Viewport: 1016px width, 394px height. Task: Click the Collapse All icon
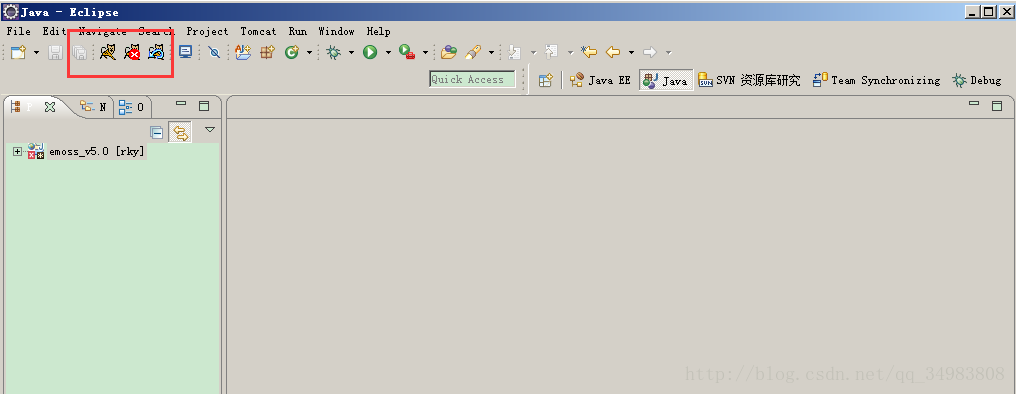click(156, 132)
